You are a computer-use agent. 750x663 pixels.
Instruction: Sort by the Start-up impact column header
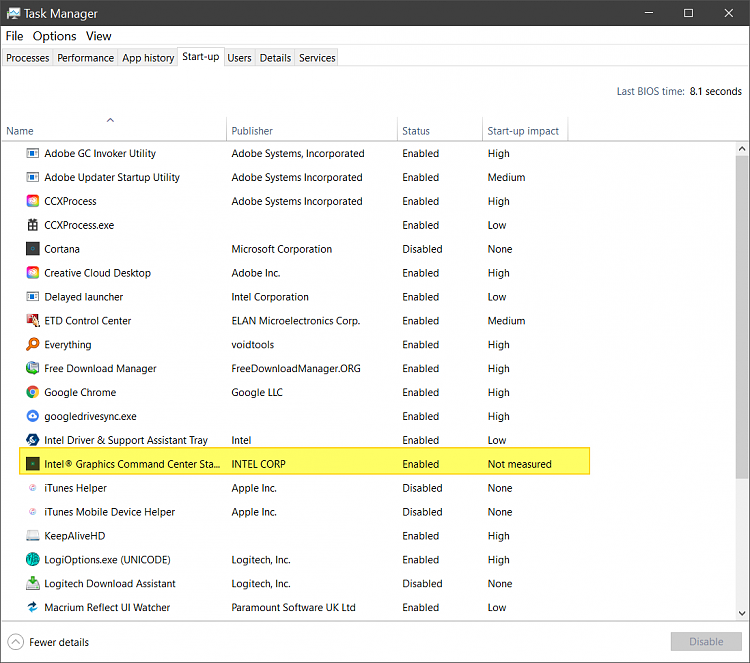pyautogui.click(x=525, y=129)
